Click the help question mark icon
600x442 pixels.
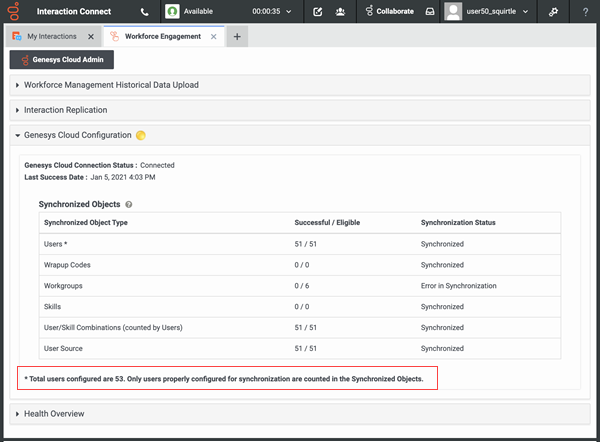tap(584, 12)
